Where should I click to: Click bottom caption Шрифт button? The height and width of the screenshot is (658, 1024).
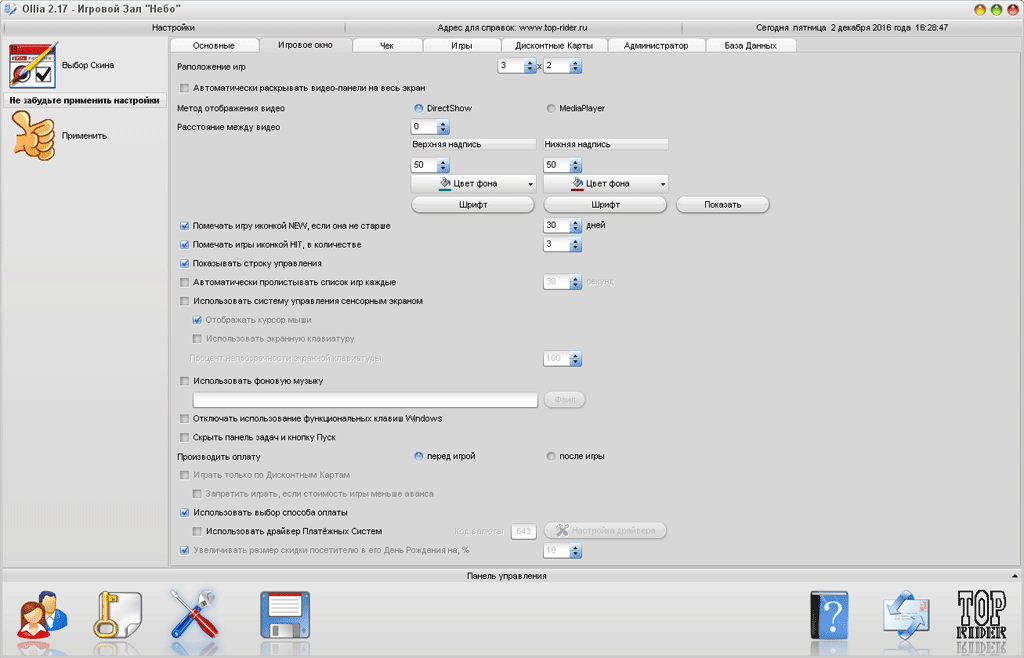click(605, 205)
